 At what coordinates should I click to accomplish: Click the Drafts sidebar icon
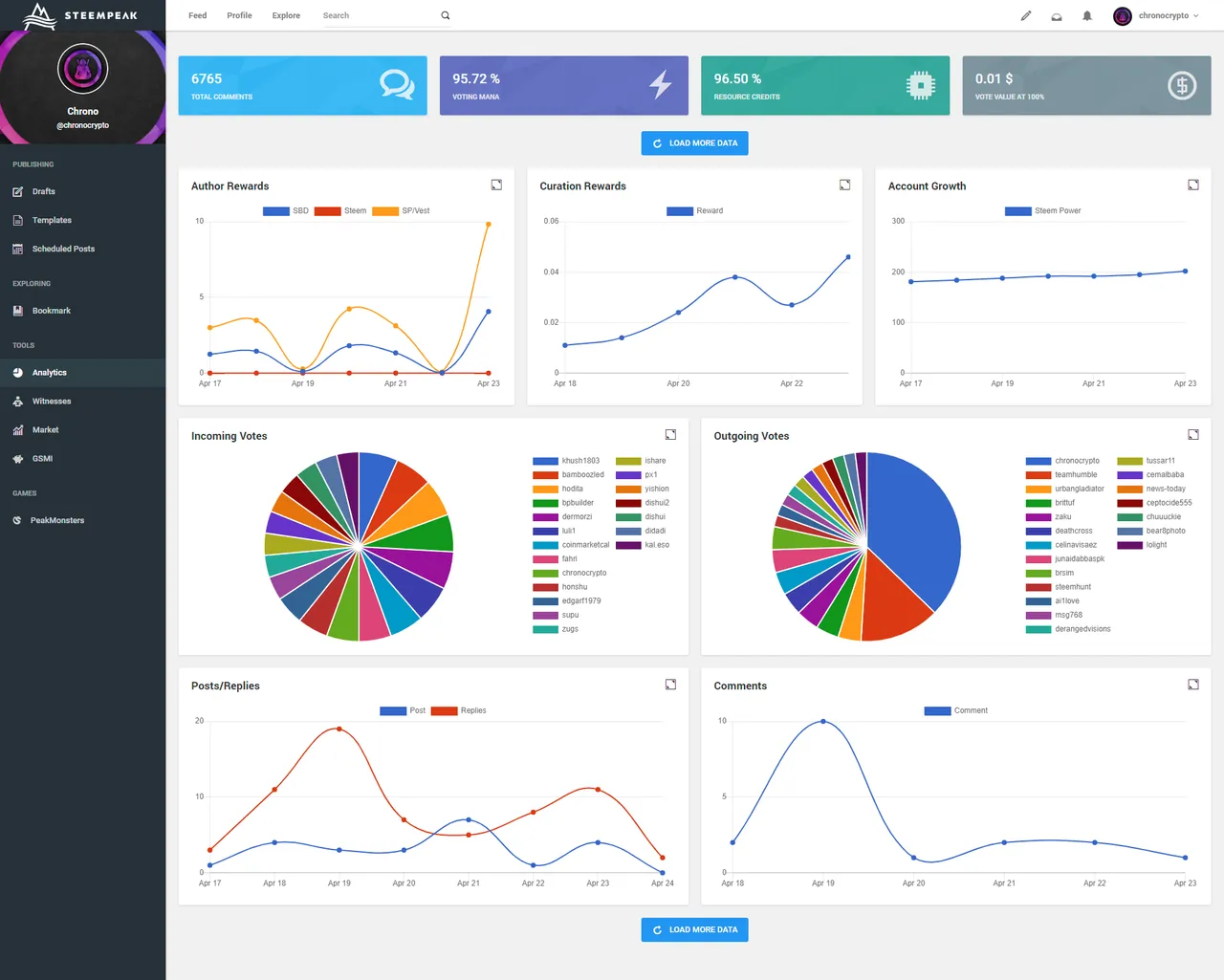pos(17,192)
